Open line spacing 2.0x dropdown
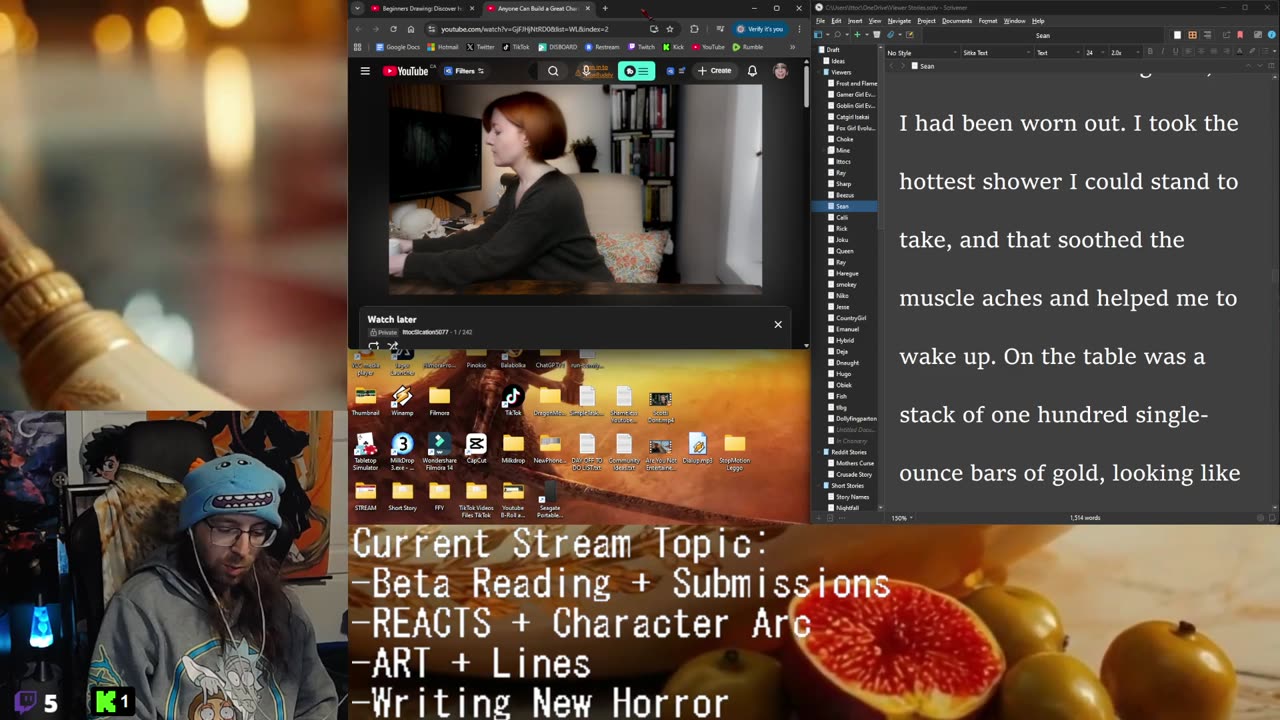1280x720 pixels. pos(1125,53)
